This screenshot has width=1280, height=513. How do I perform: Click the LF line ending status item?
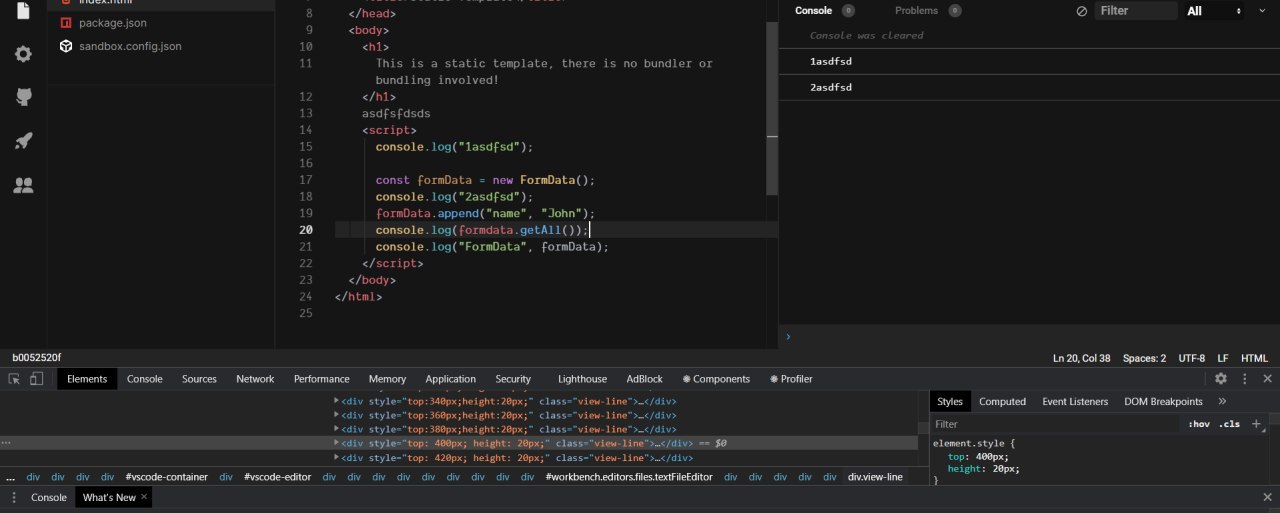coord(1223,358)
